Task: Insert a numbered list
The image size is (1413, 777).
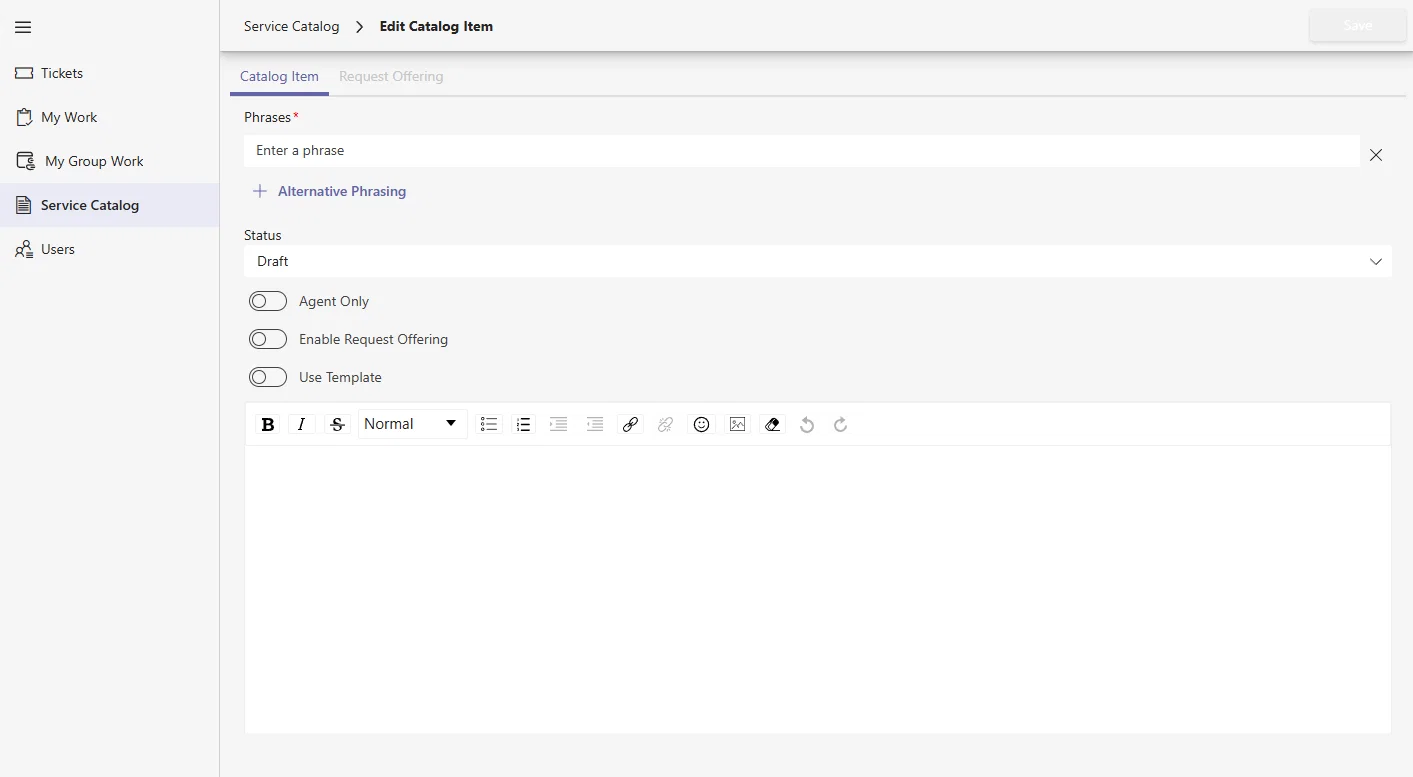Action: tap(524, 425)
